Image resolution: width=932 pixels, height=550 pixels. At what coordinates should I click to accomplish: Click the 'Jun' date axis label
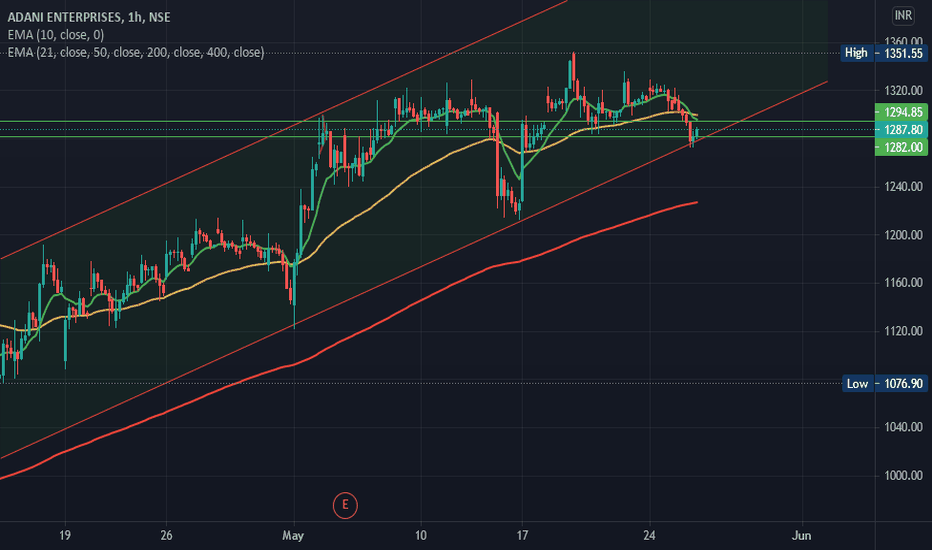(801, 536)
